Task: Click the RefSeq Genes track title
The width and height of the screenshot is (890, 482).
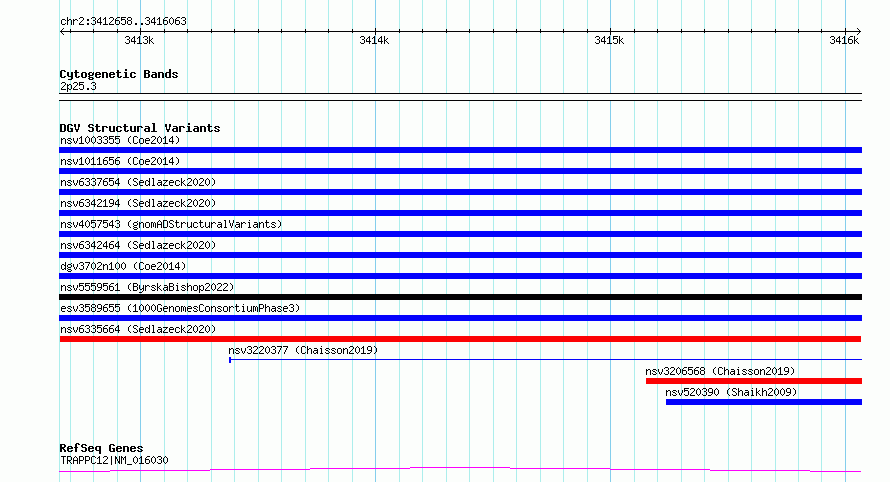Action: 101,448
